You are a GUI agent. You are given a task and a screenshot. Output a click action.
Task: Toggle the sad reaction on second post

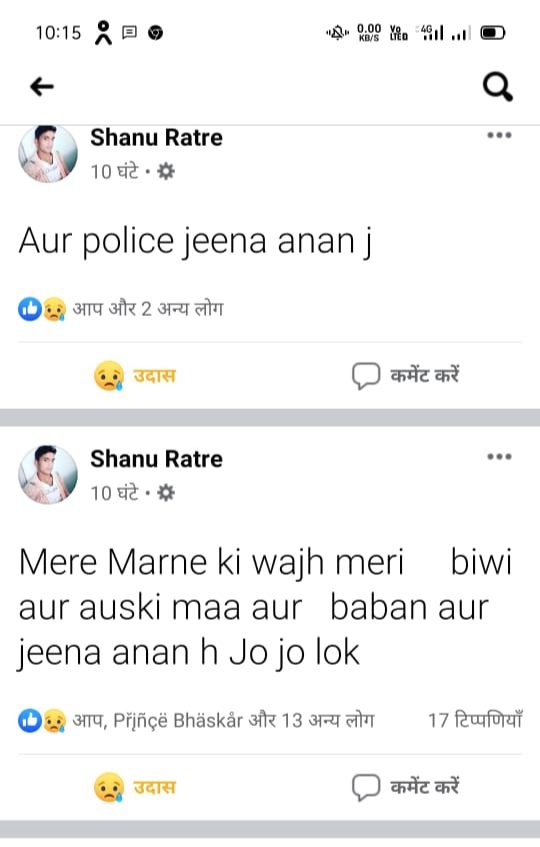[x=135, y=787]
